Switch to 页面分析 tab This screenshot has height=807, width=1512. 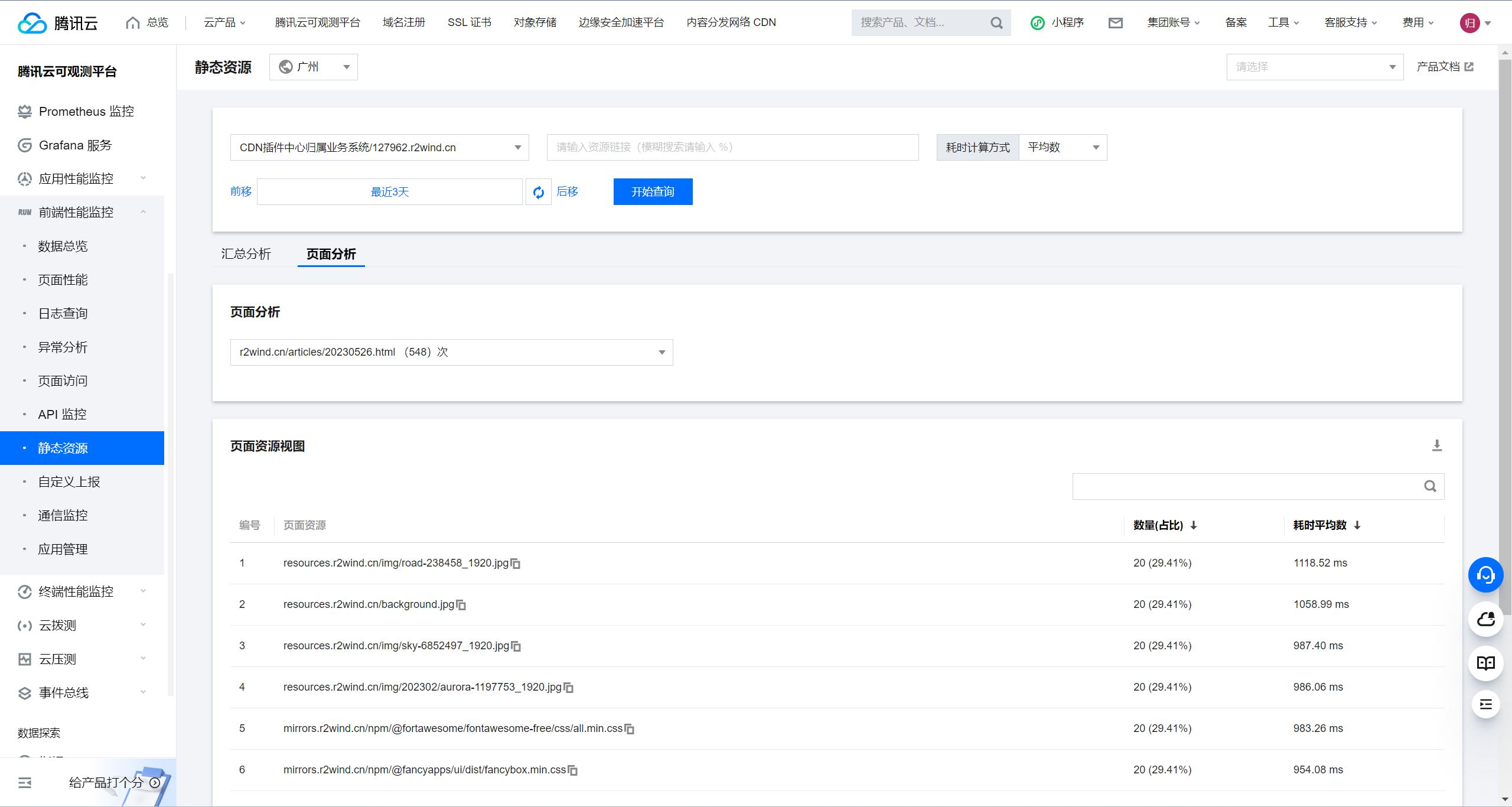click(x=331, y=254)
